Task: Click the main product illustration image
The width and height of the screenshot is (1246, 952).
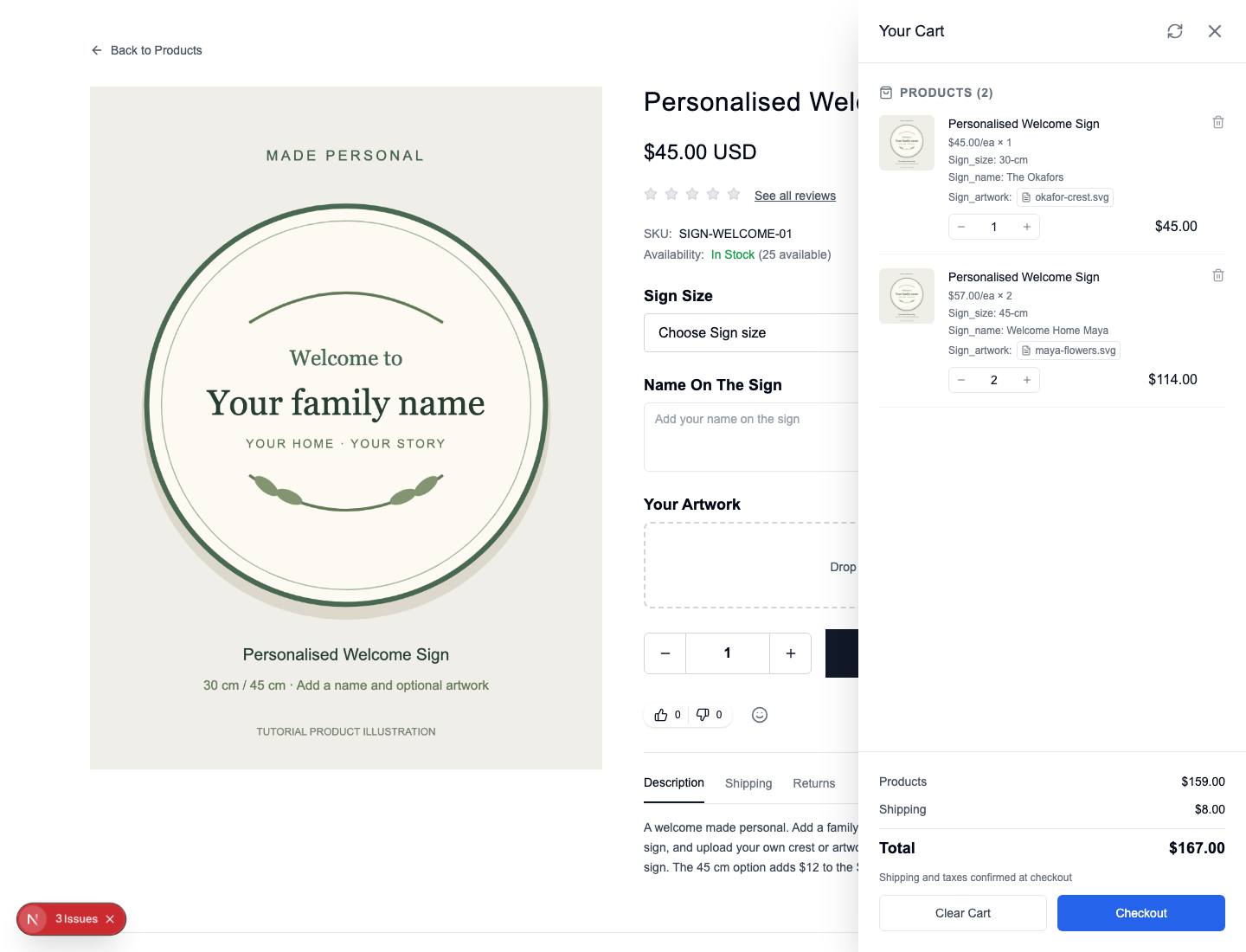Action: pos(346,428)
